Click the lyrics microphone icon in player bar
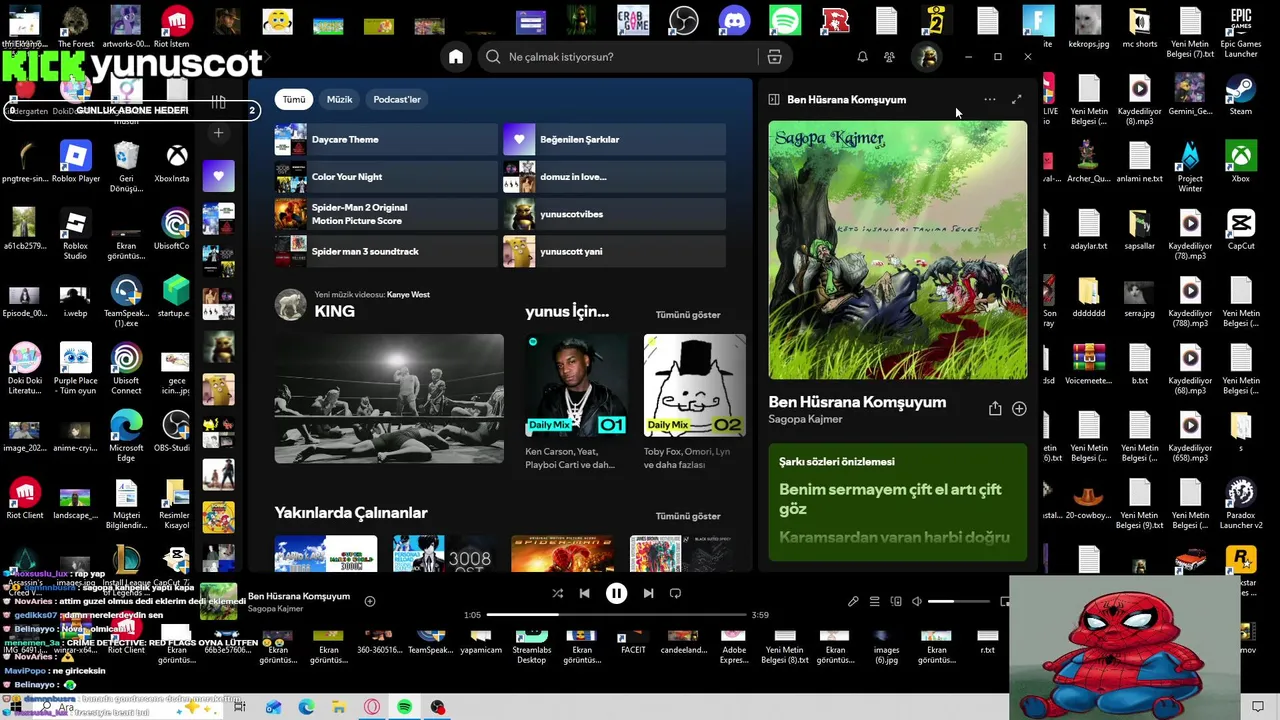 pyautogui.click(x=853, y=601)
